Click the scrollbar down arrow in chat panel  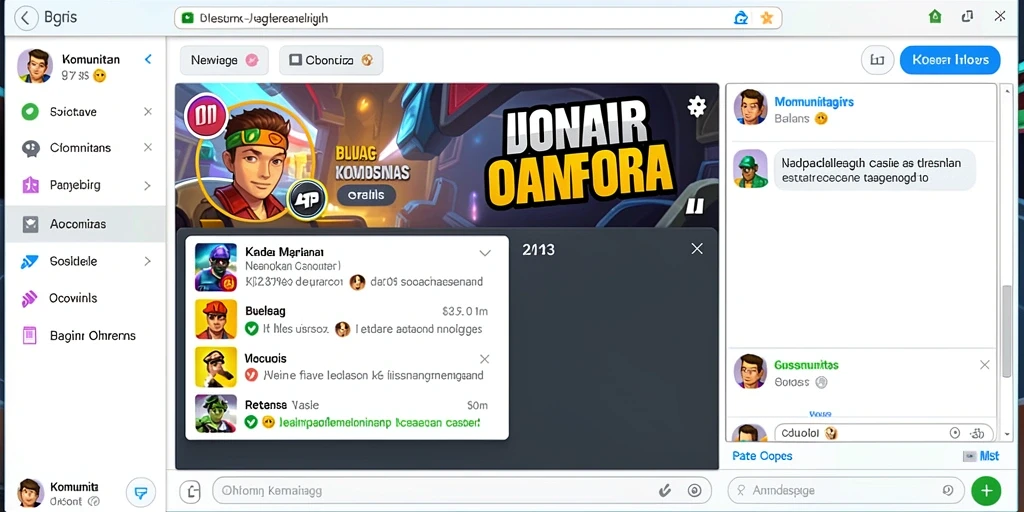pos(1007,434)
